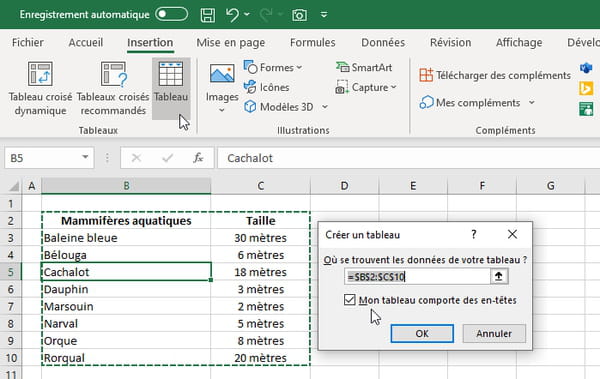Expand the Images dropdown chevron
Screen dimensions: 600x379
pyautogui.click(x=222, y=110)
